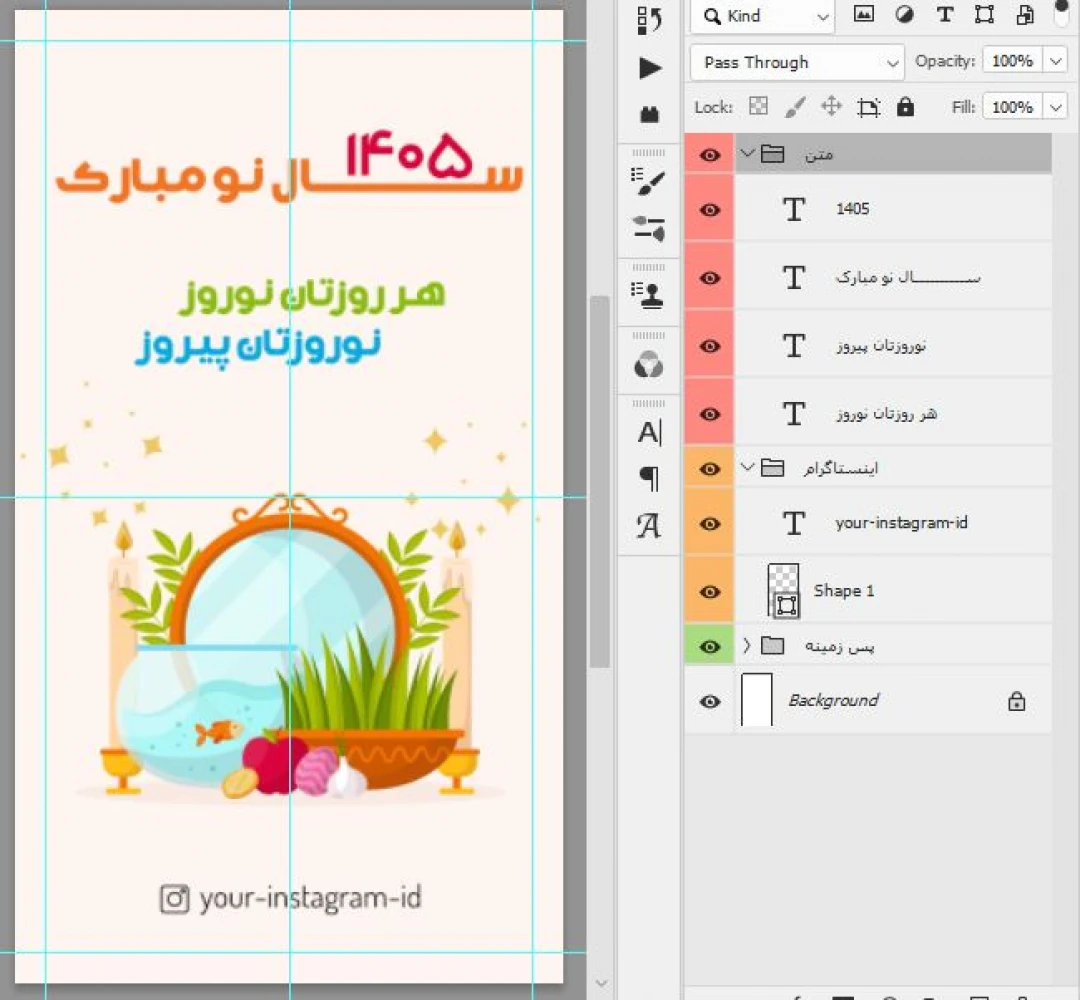Image resolution: width=1080 pixels, height=1000 pixels.
Task: Open the Paragraph panel icon
Action: coord(650,479)
